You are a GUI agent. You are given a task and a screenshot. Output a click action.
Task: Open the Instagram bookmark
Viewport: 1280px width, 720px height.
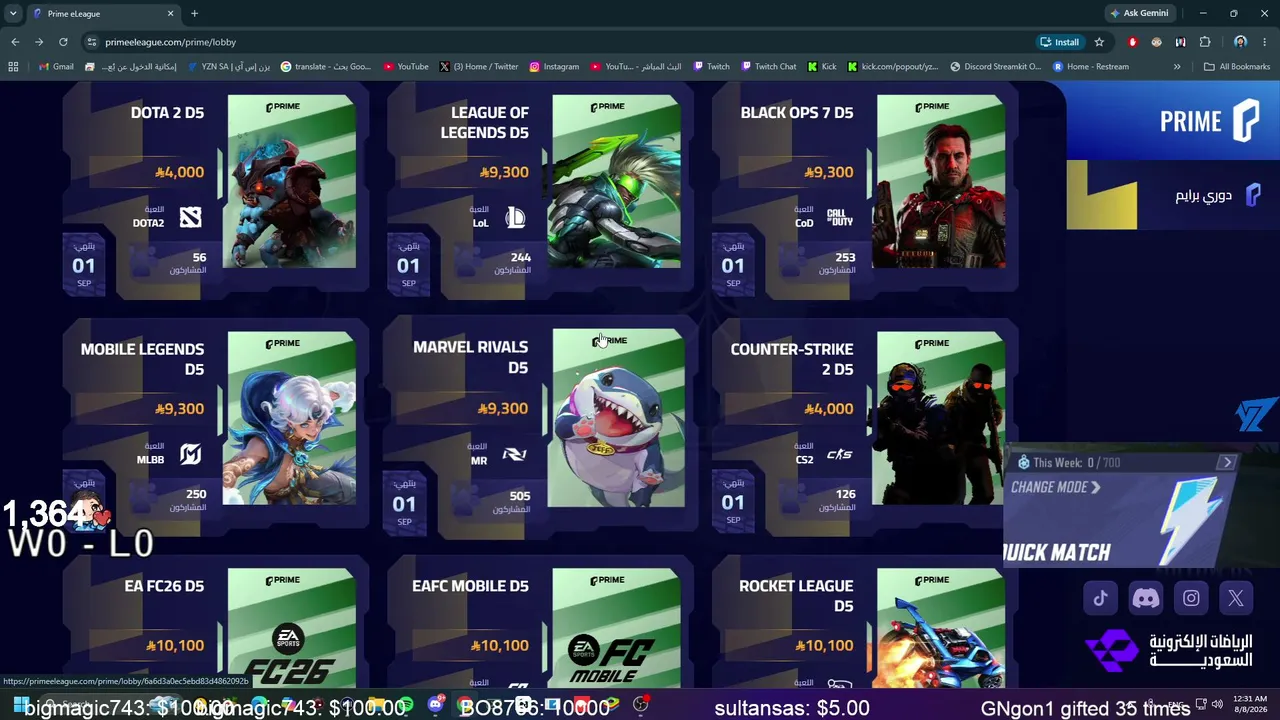coord(554,67)
